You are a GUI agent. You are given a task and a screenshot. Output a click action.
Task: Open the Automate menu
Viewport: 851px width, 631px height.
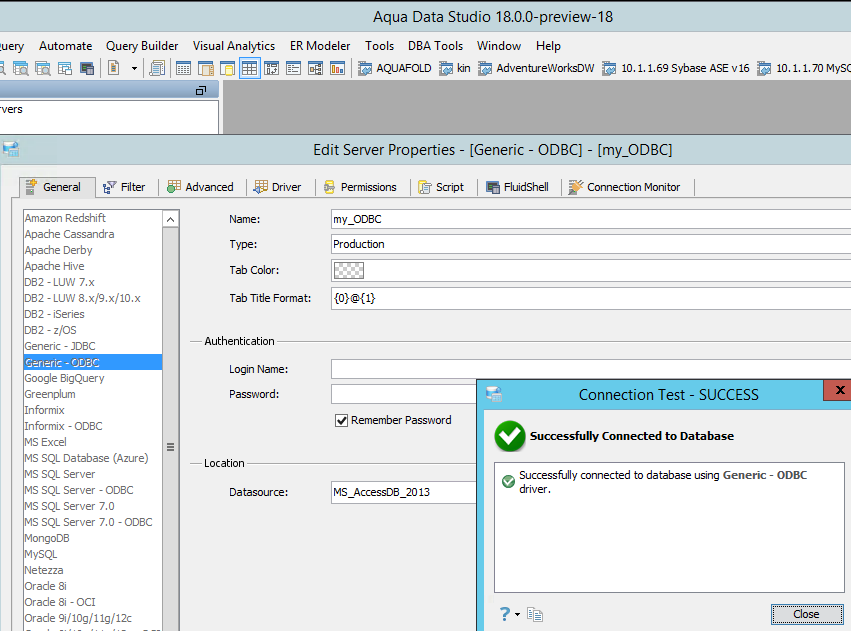pyautogui.click(x=66, y=46)
